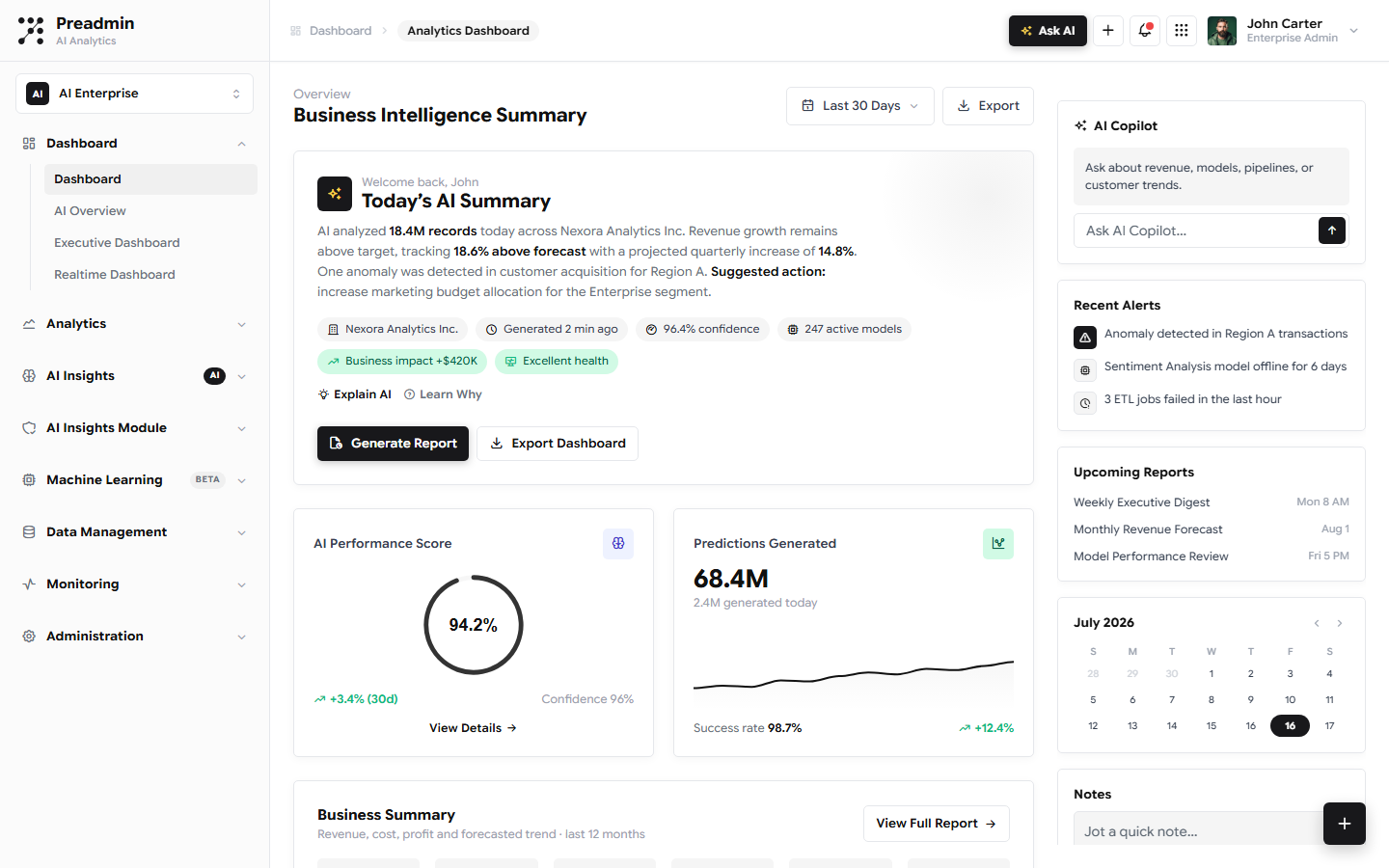
Task: Open the AI Enterprise workspace selector
Action: (x=134, y=94)
